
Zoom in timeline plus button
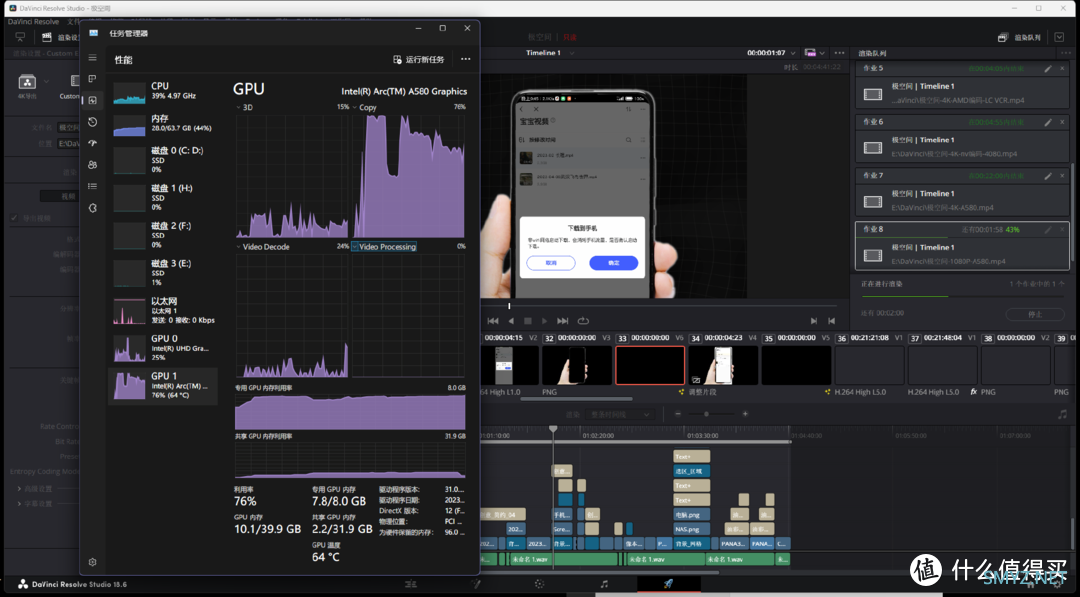point(745,414)
